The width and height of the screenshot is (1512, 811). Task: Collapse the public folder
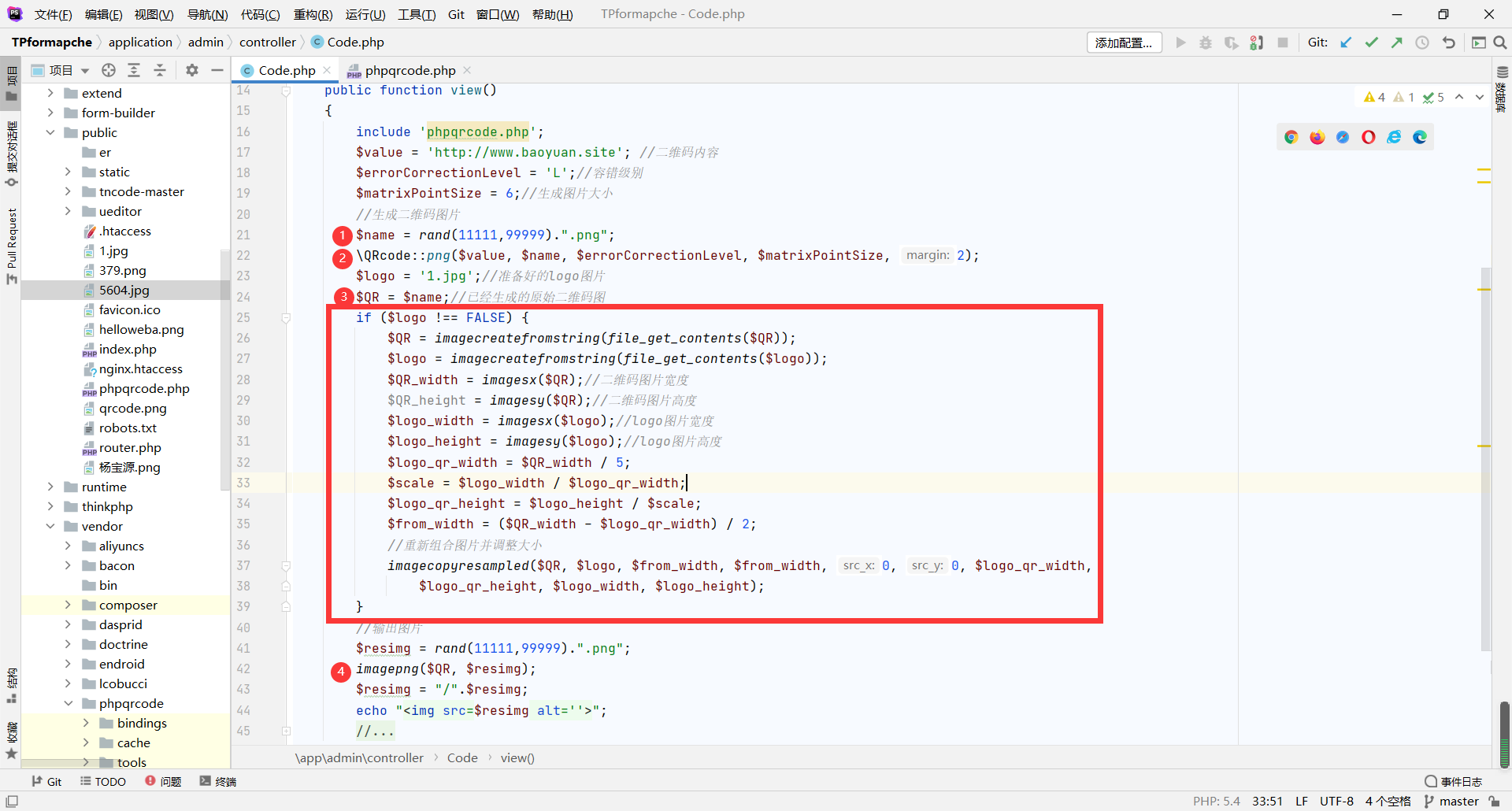50,132
